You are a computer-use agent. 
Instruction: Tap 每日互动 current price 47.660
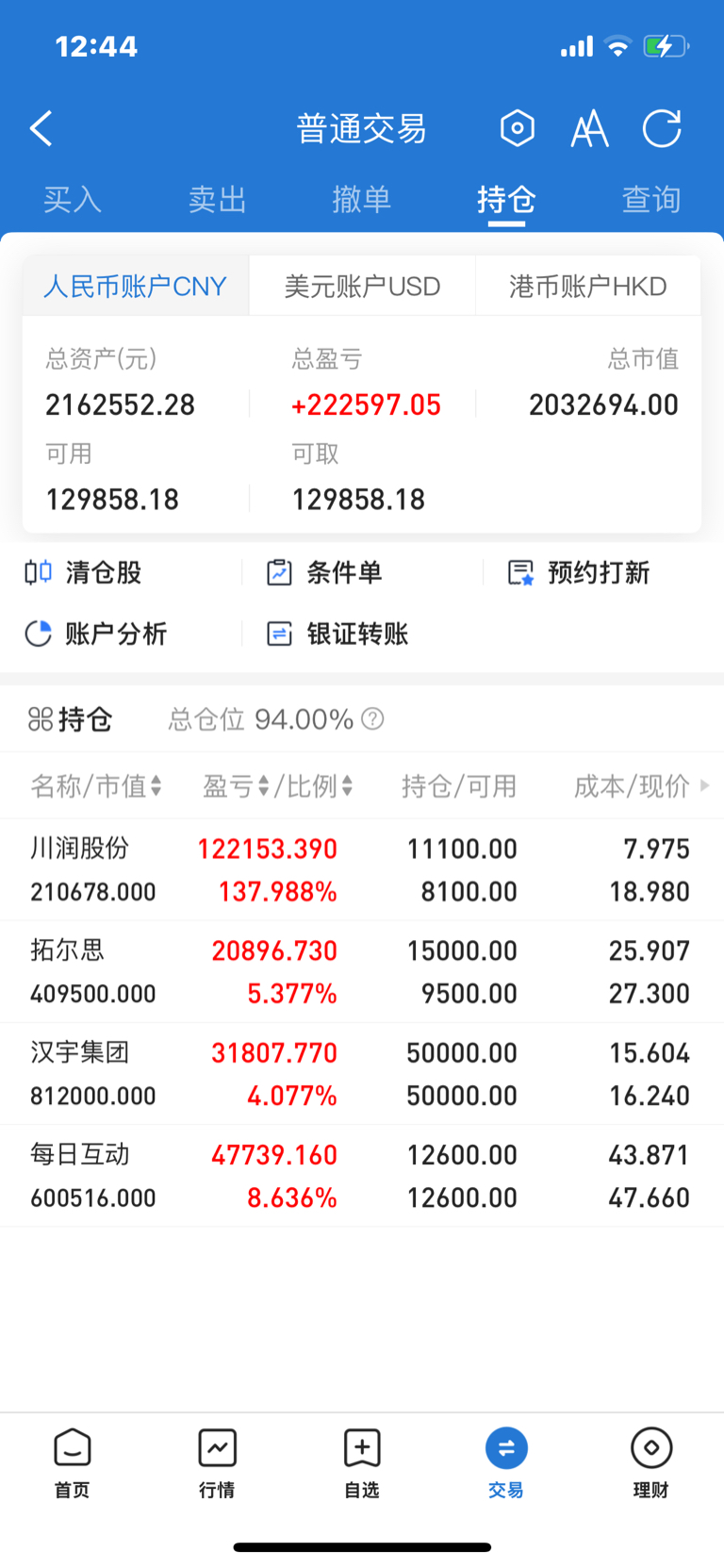(650, 1197)
